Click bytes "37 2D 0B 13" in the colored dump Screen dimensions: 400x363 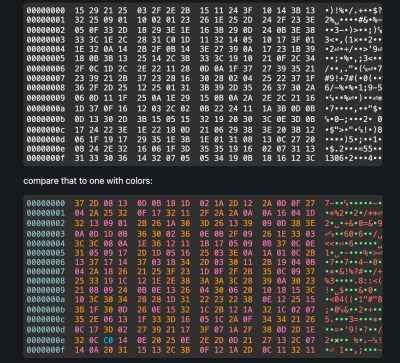coord(101,203)
